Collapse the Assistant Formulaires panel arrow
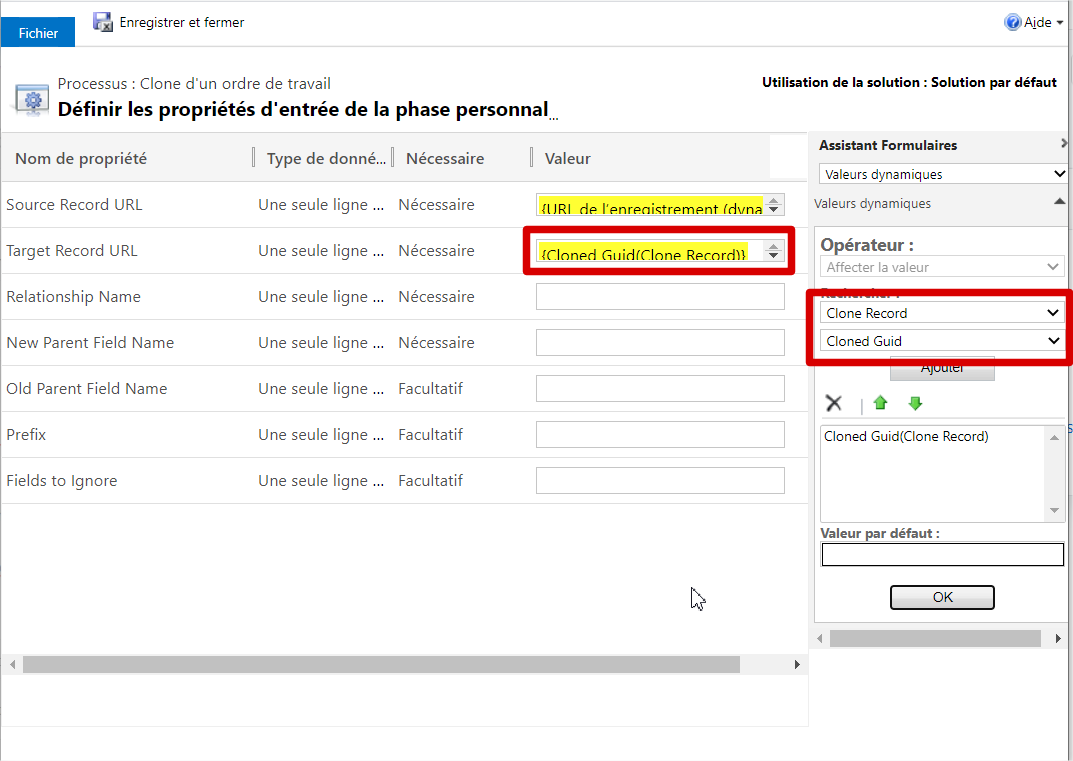The width and height of the screenshot is (1073, 761). 1063,145
